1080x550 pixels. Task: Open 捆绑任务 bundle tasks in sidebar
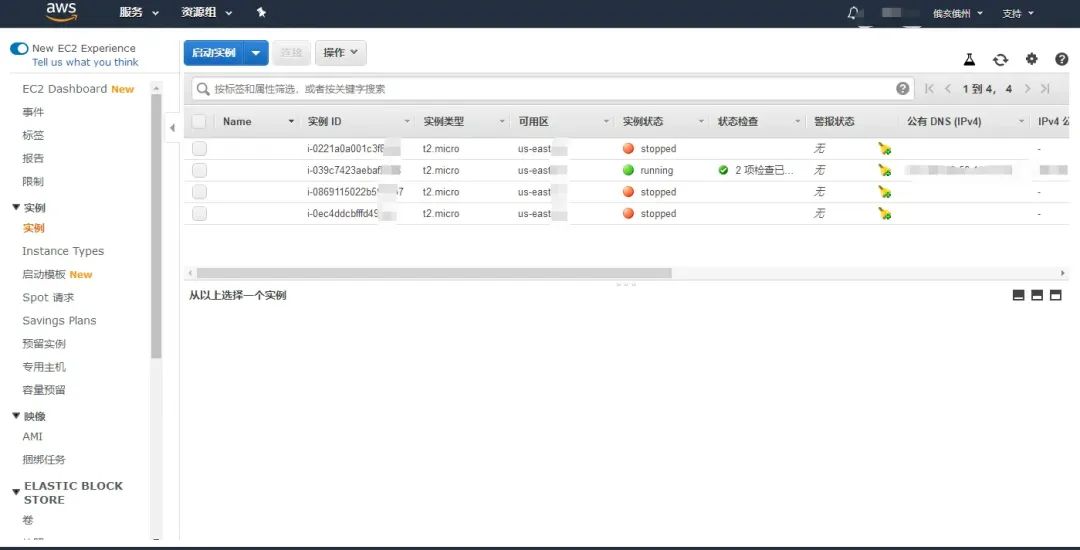(x=44, y=460)
